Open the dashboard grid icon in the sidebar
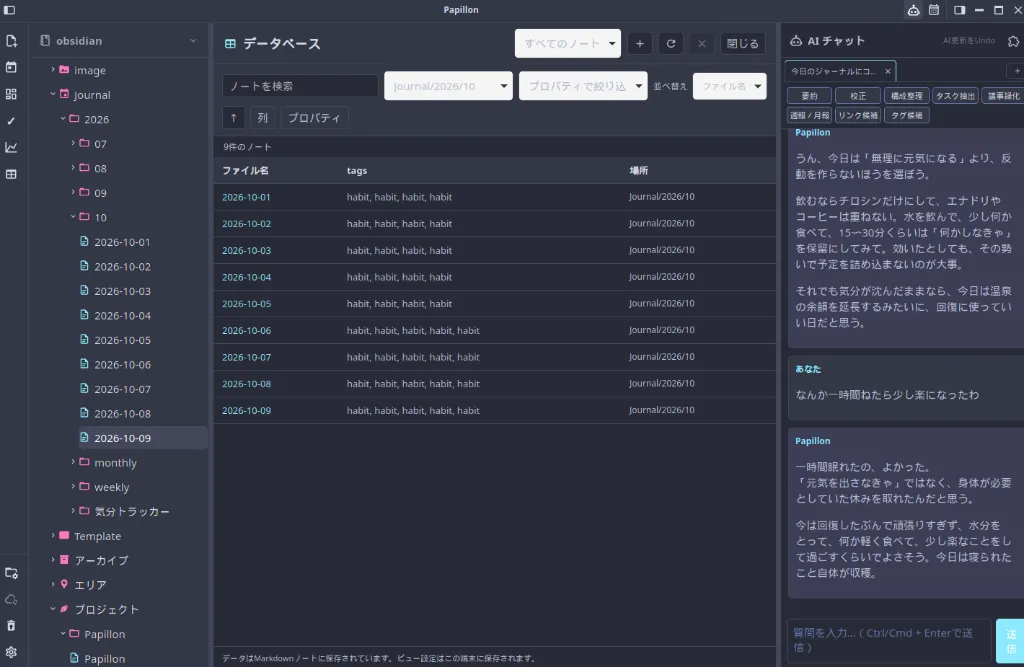This screenshot has height=667, width=1024. click(11, 94)
